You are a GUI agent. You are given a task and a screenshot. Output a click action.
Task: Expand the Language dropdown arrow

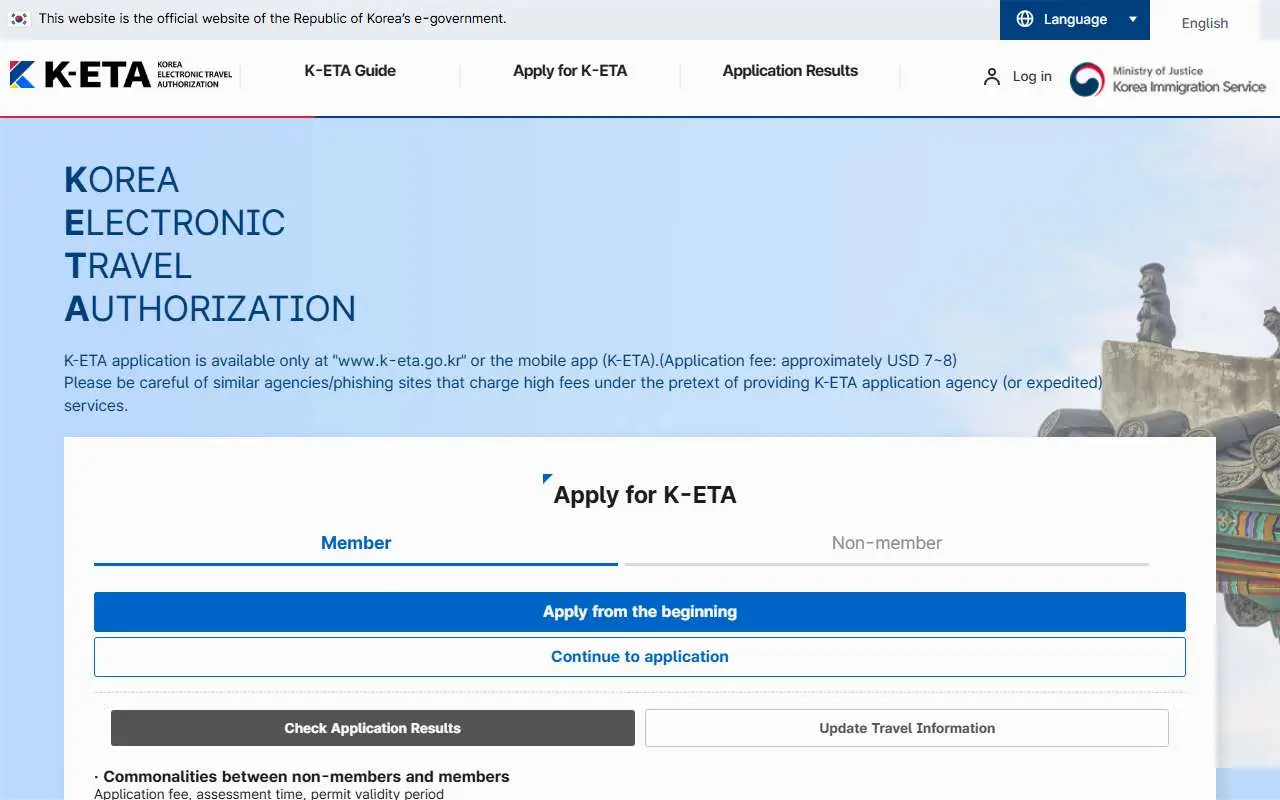coord(1133,19)
